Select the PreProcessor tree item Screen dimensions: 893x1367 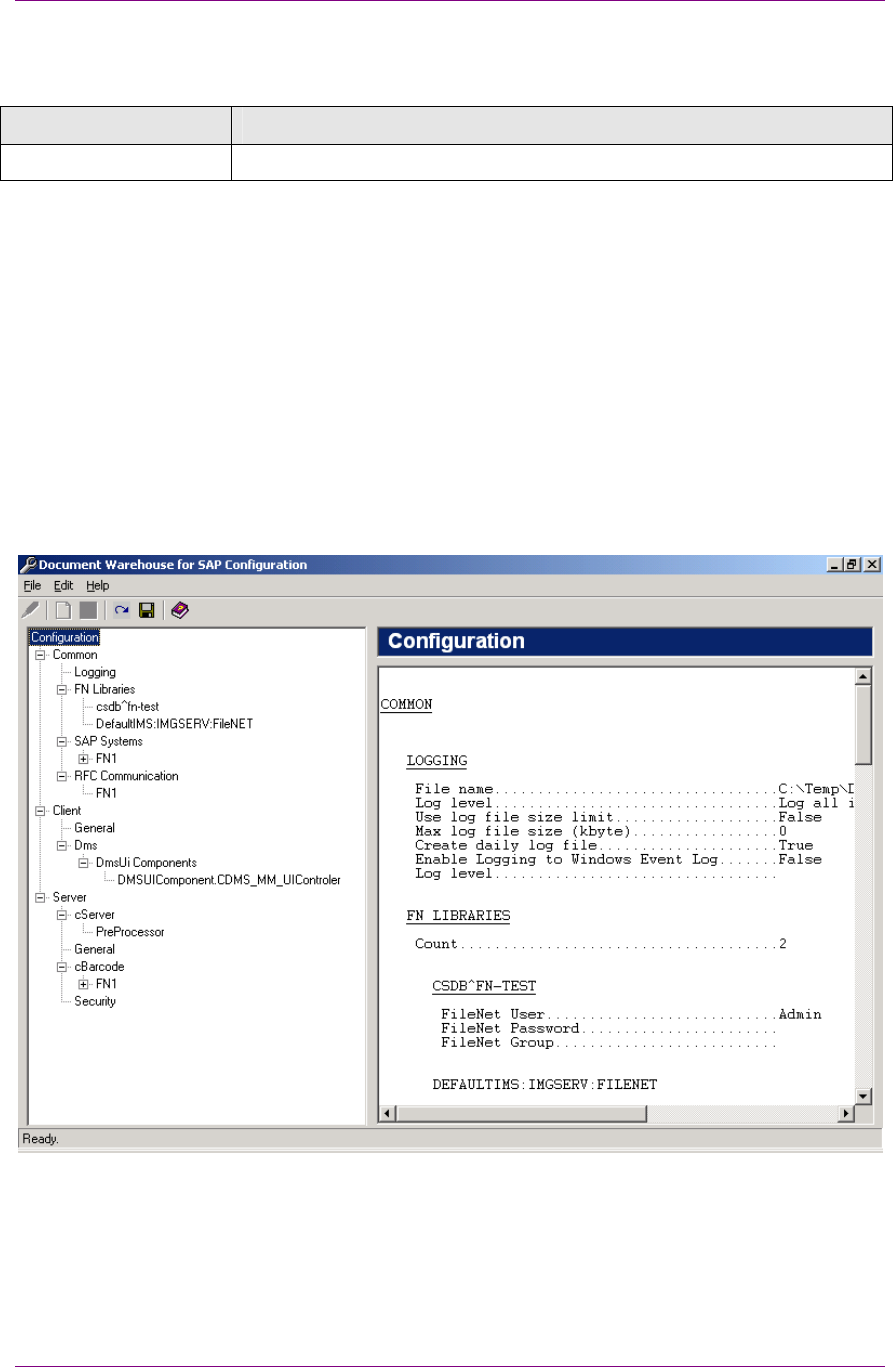tap(130, 932)
